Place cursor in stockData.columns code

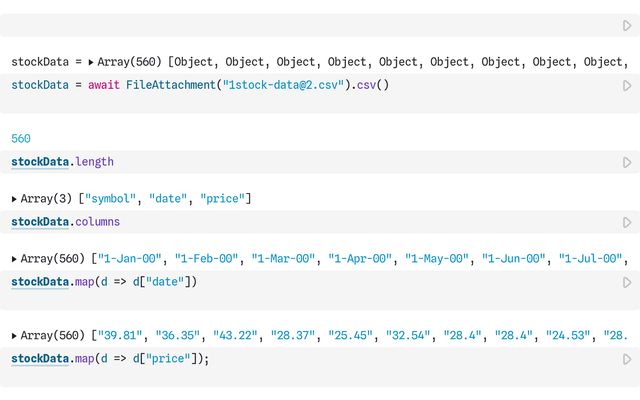pyautogui.click(x=300, y=222)
